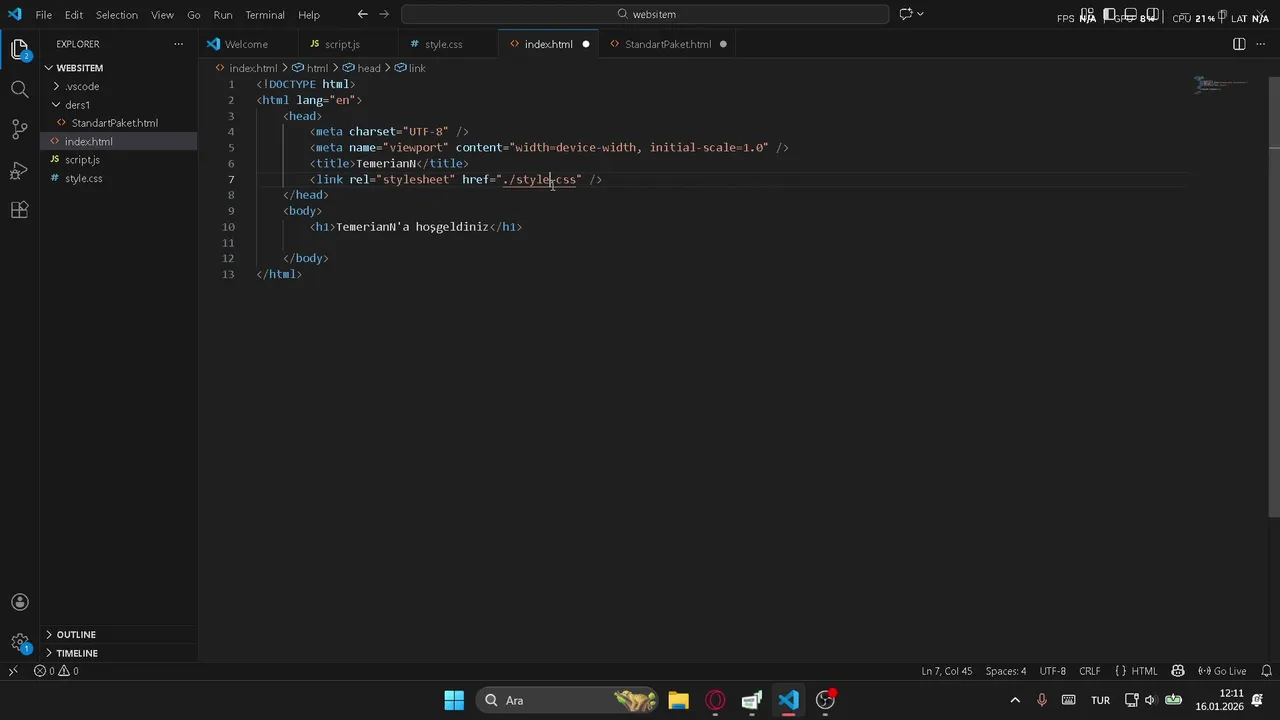Click the websitem search box in title bar
The width and height of the screenshot is (1280, 720).
pos(645,14)
